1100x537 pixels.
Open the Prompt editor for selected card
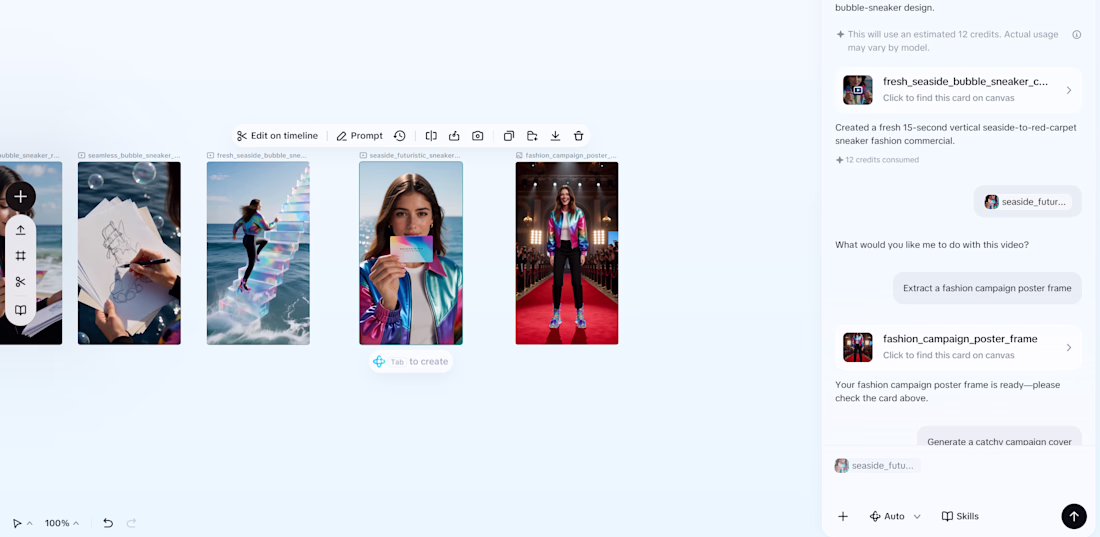[x=359, y=135]
